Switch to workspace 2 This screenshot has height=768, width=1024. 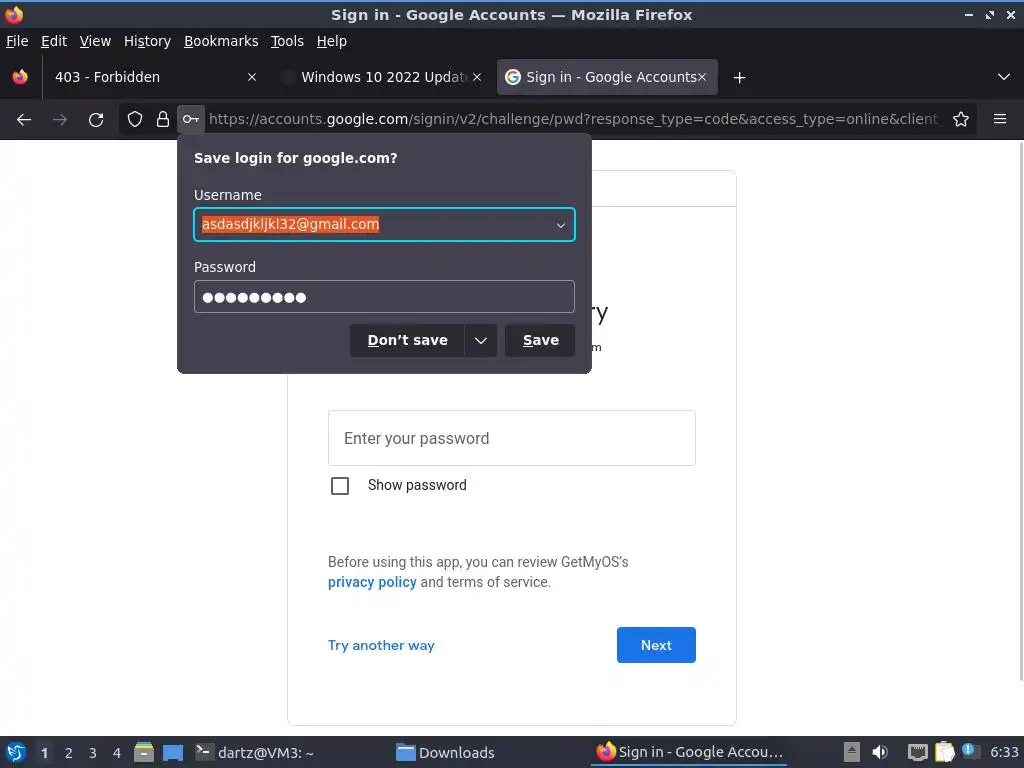coord(69,753)
